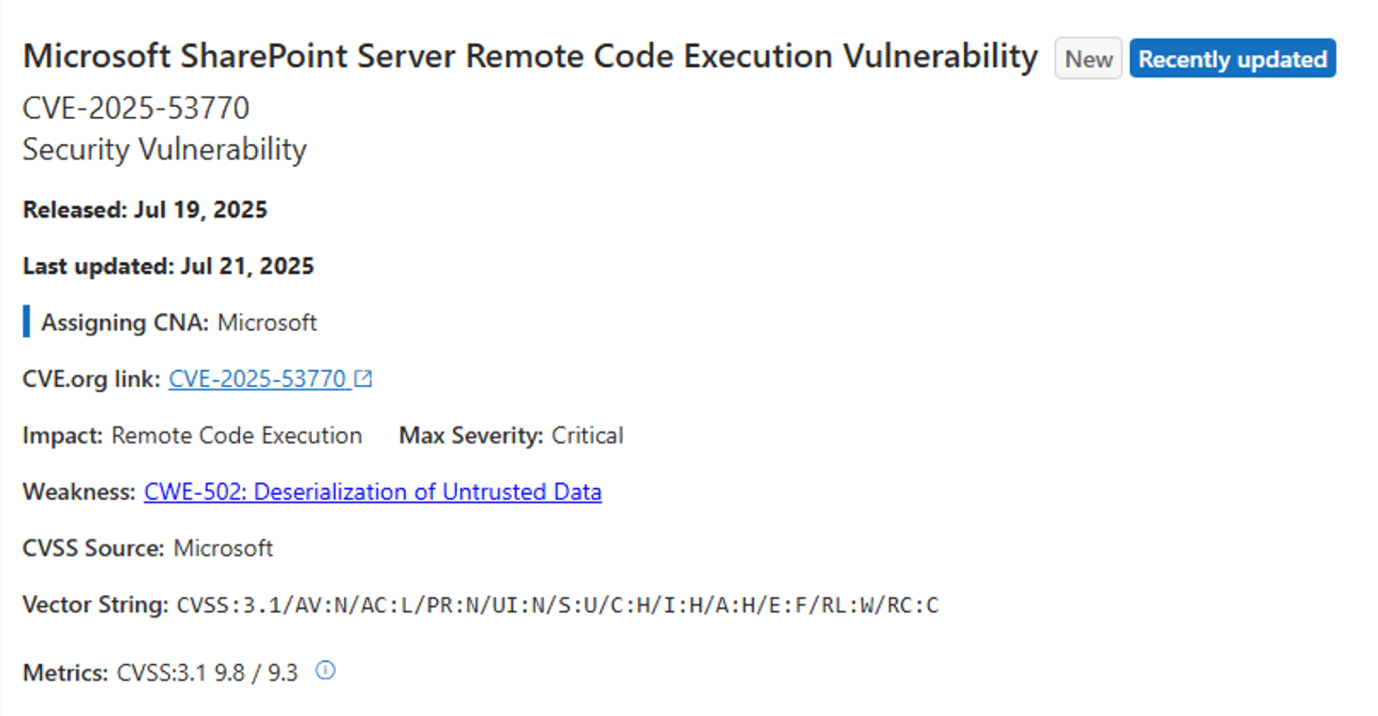Click the "Weakness:" label
This screenshot has height=716, width=1378.
(79, 492)
